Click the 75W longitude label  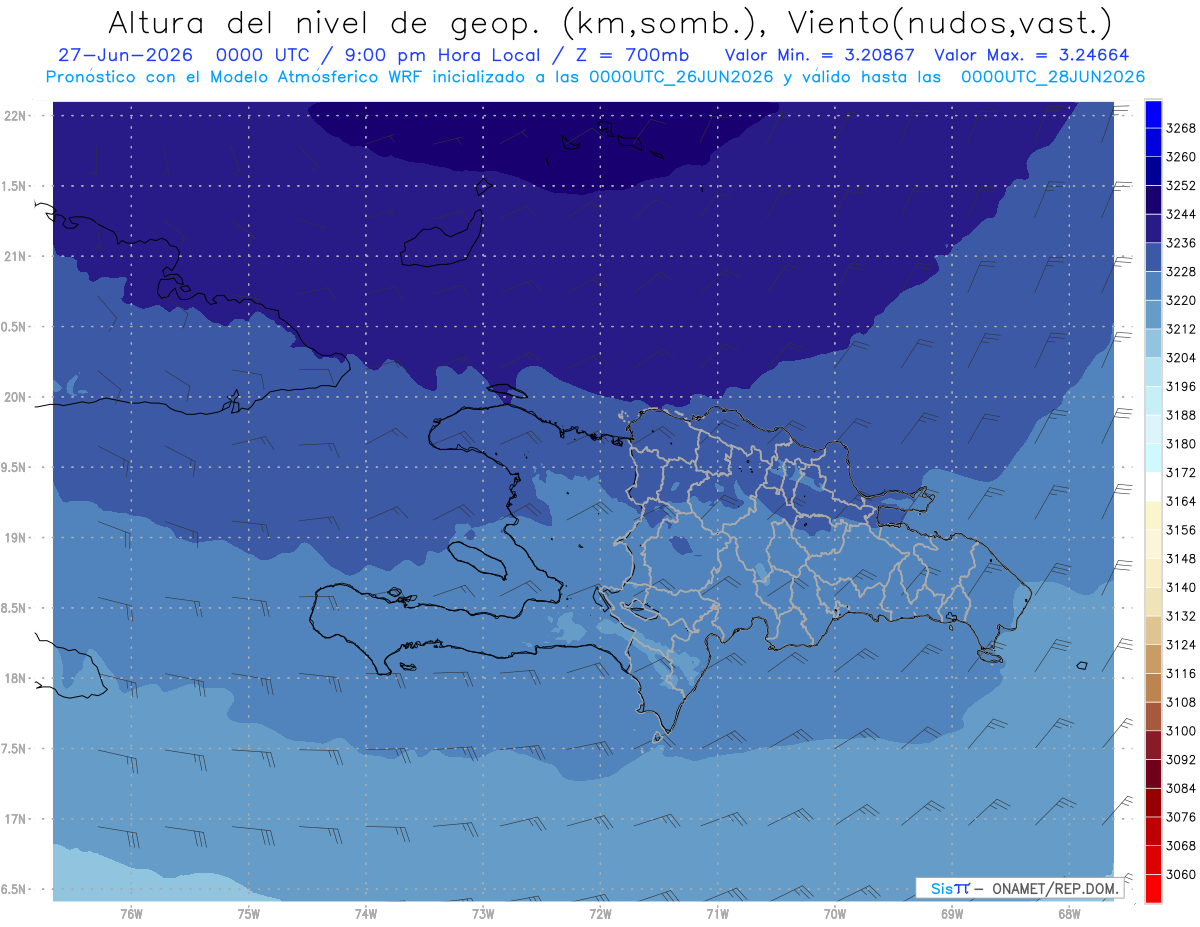[x=249, y=913]
